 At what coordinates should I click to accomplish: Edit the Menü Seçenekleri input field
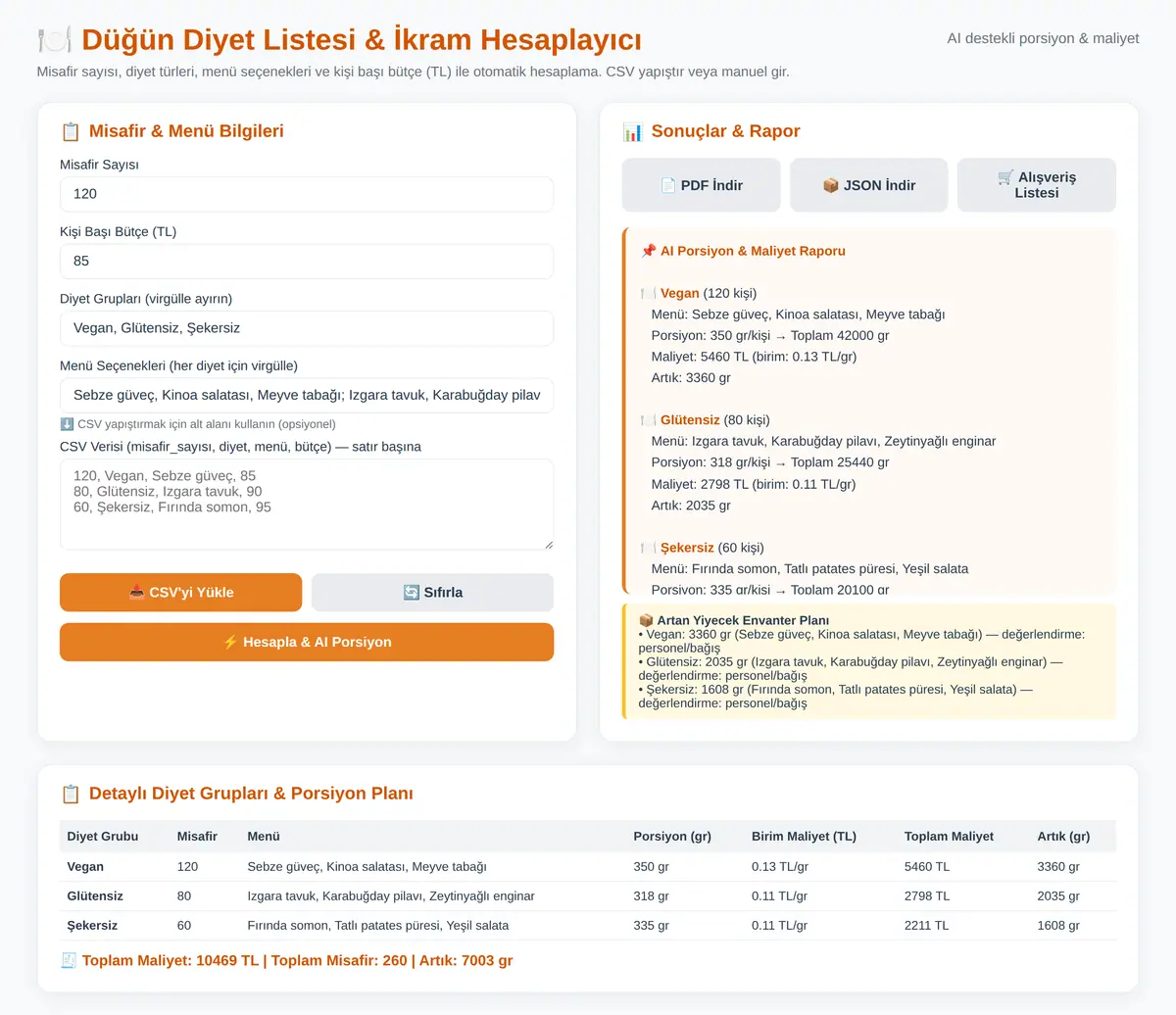coord(307,395)
